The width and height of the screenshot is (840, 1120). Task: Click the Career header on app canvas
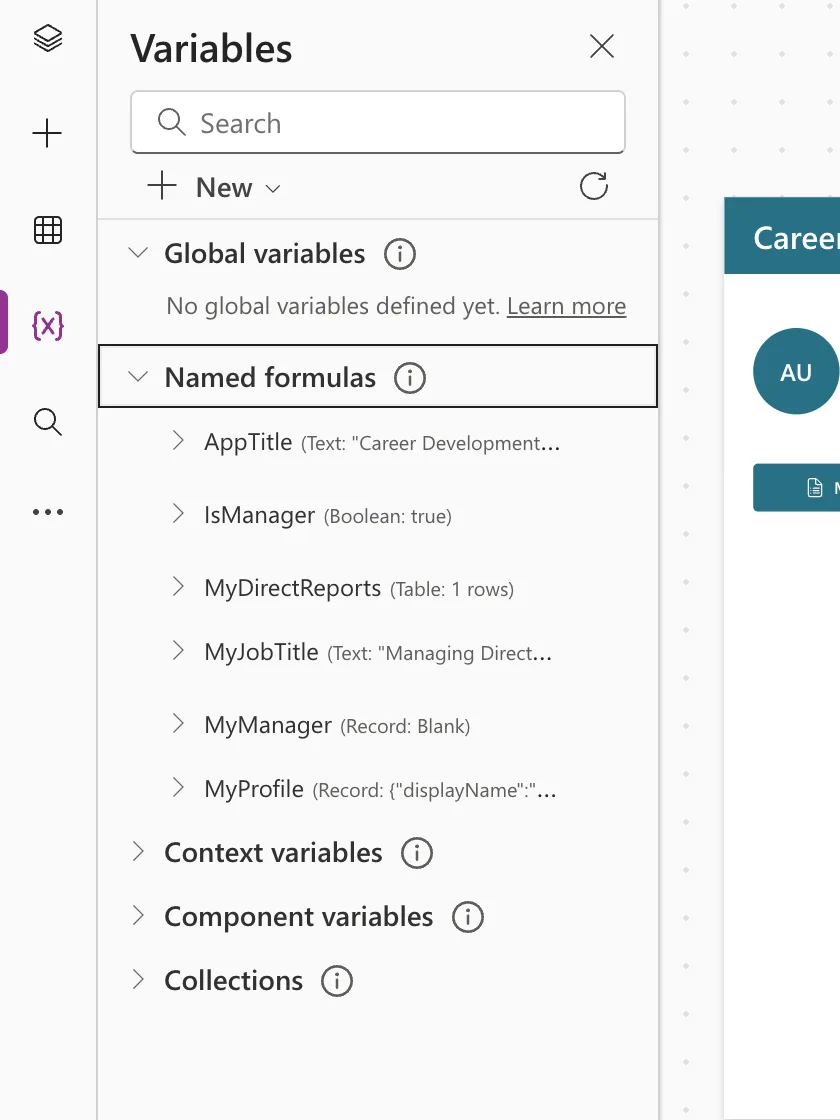pos(782,236)
